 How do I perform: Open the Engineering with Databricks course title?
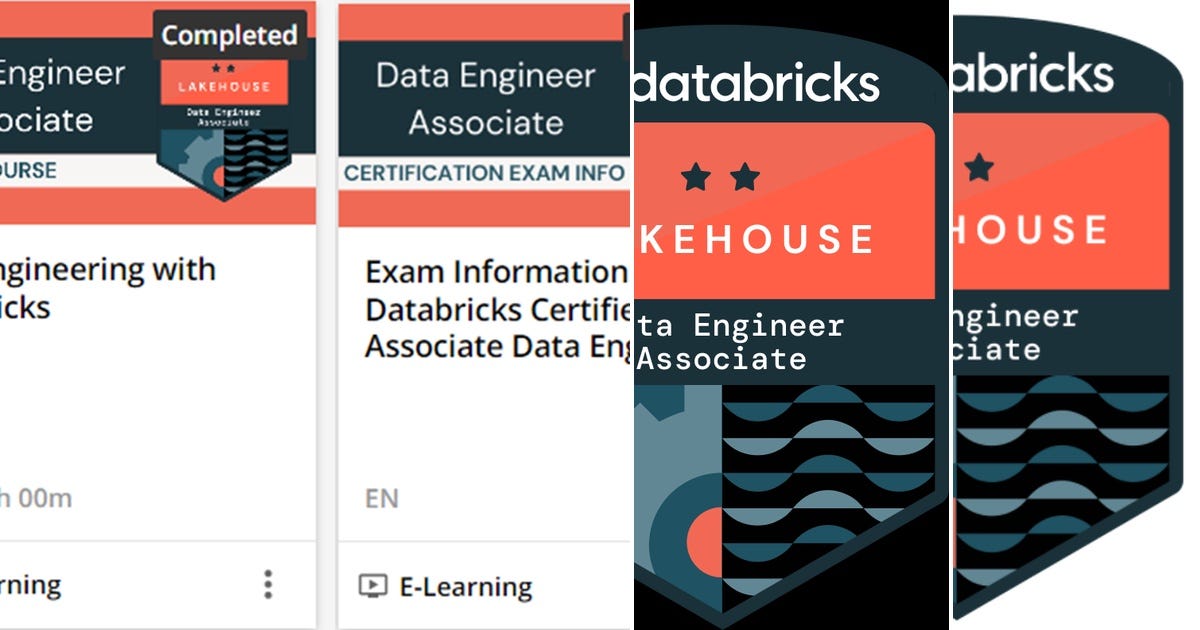click(108, 288)
